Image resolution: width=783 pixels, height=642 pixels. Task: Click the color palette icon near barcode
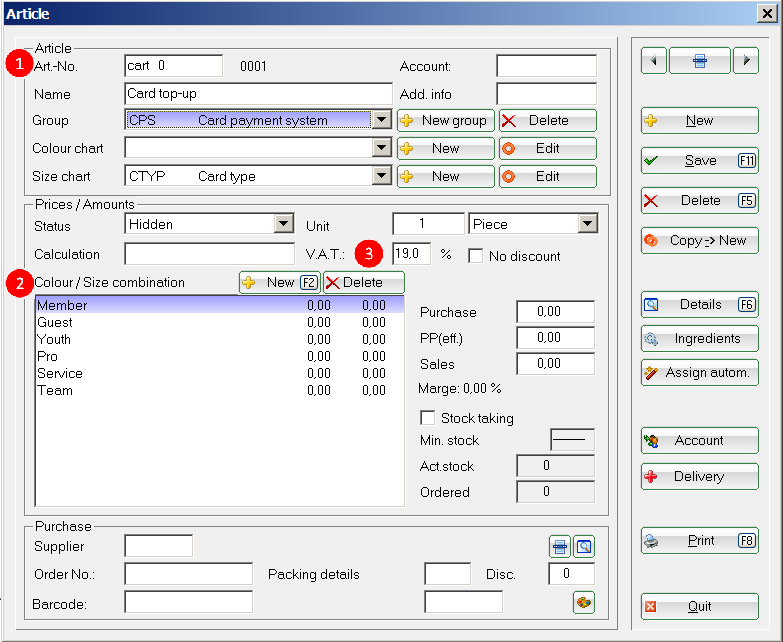click(x=584, y=602)
